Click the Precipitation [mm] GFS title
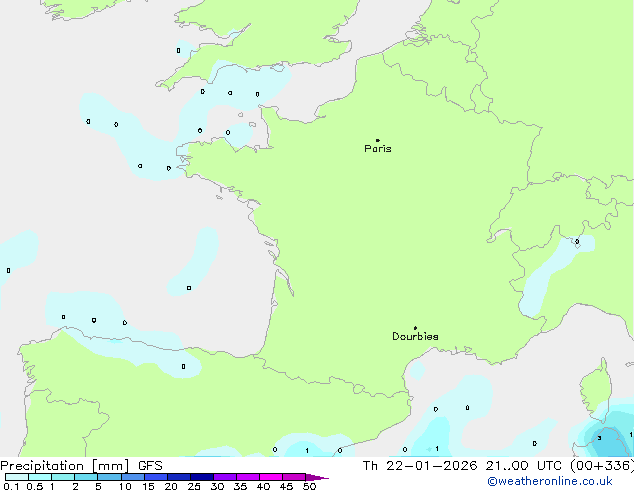This screenshot has width=634, height=490. (81, 466)
